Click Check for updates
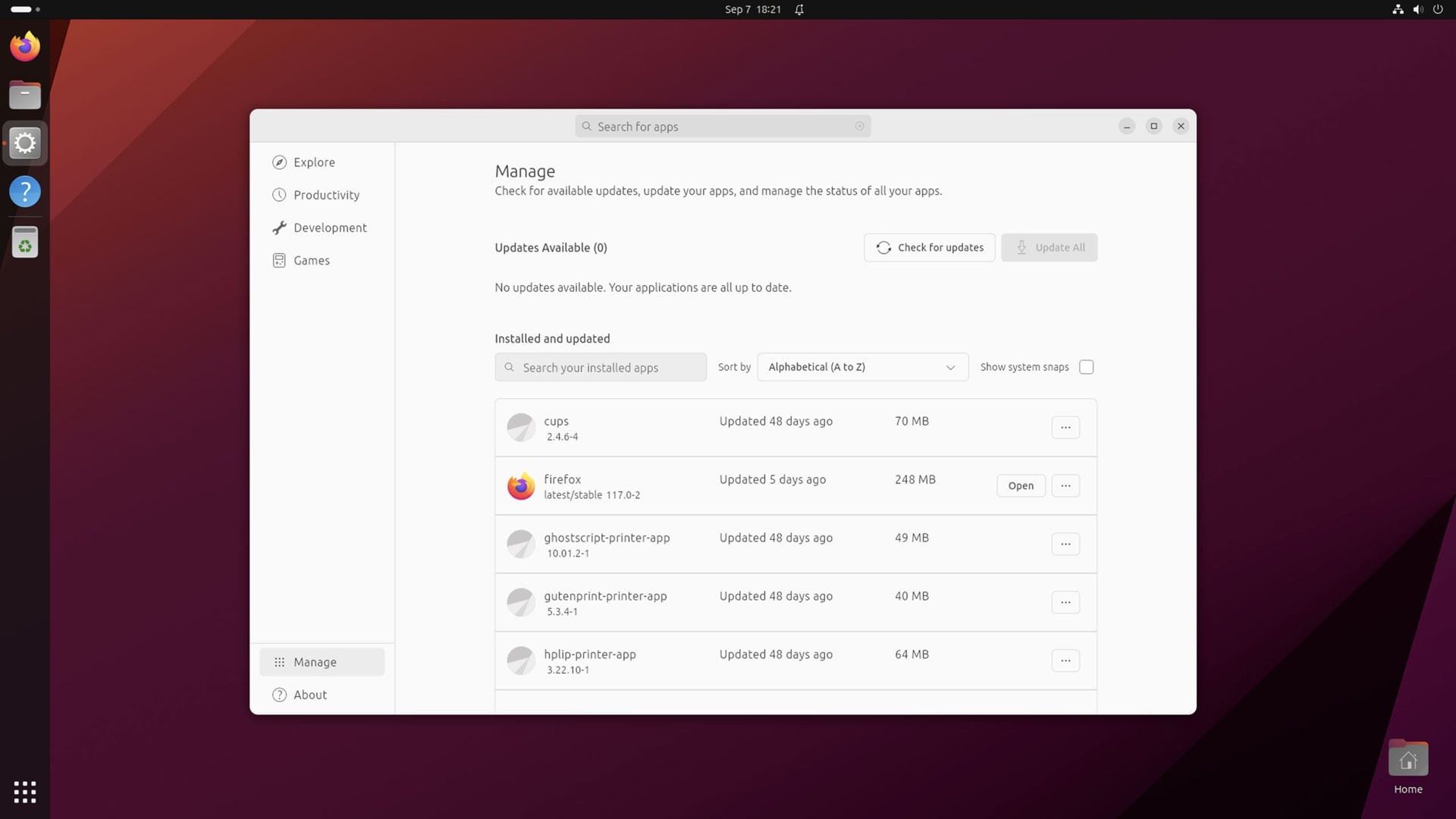1456x819 pixels. (x=928, y=247)
